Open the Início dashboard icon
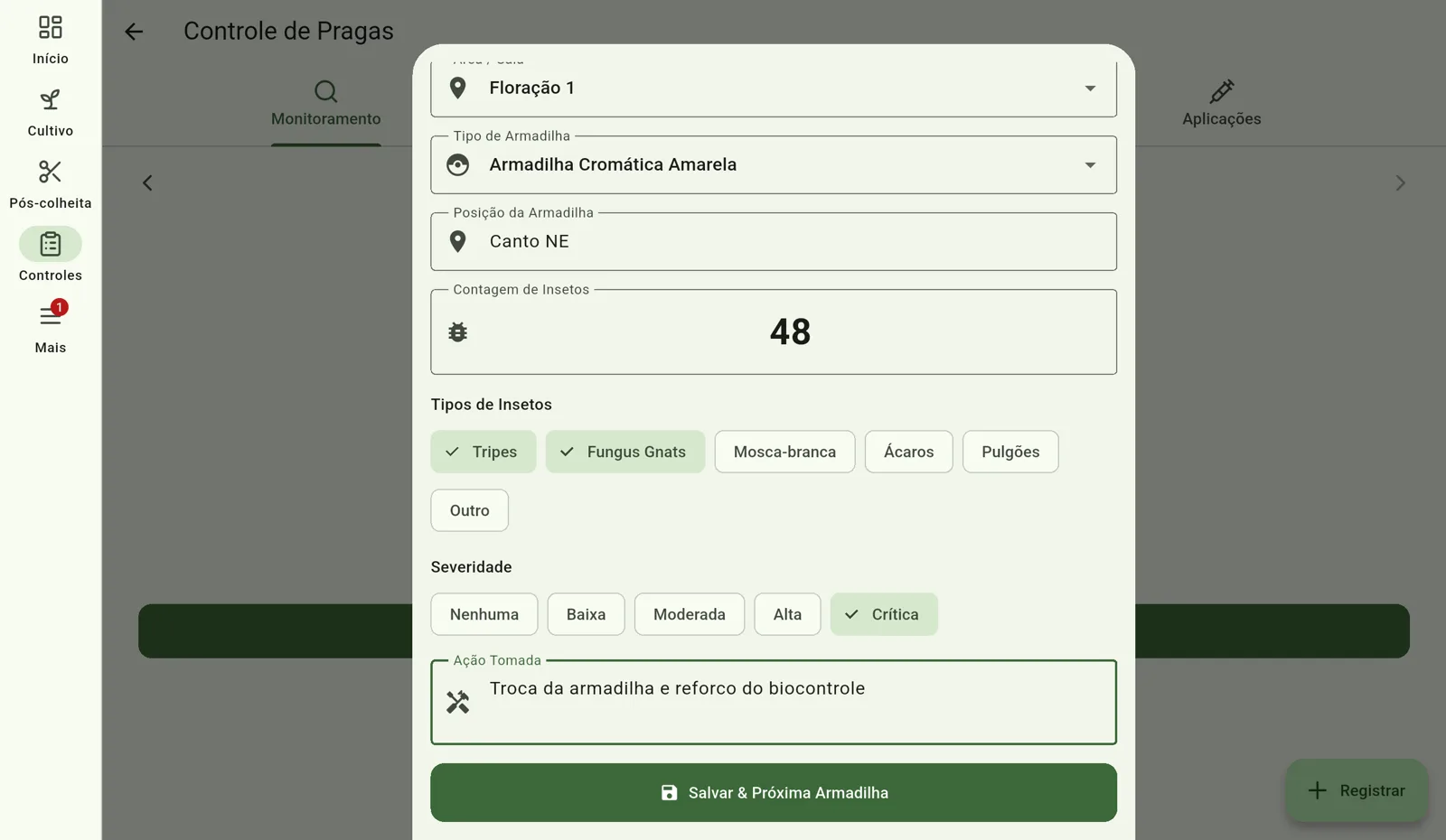Viewport: 1446px width, 840px height. coord(51,27)
